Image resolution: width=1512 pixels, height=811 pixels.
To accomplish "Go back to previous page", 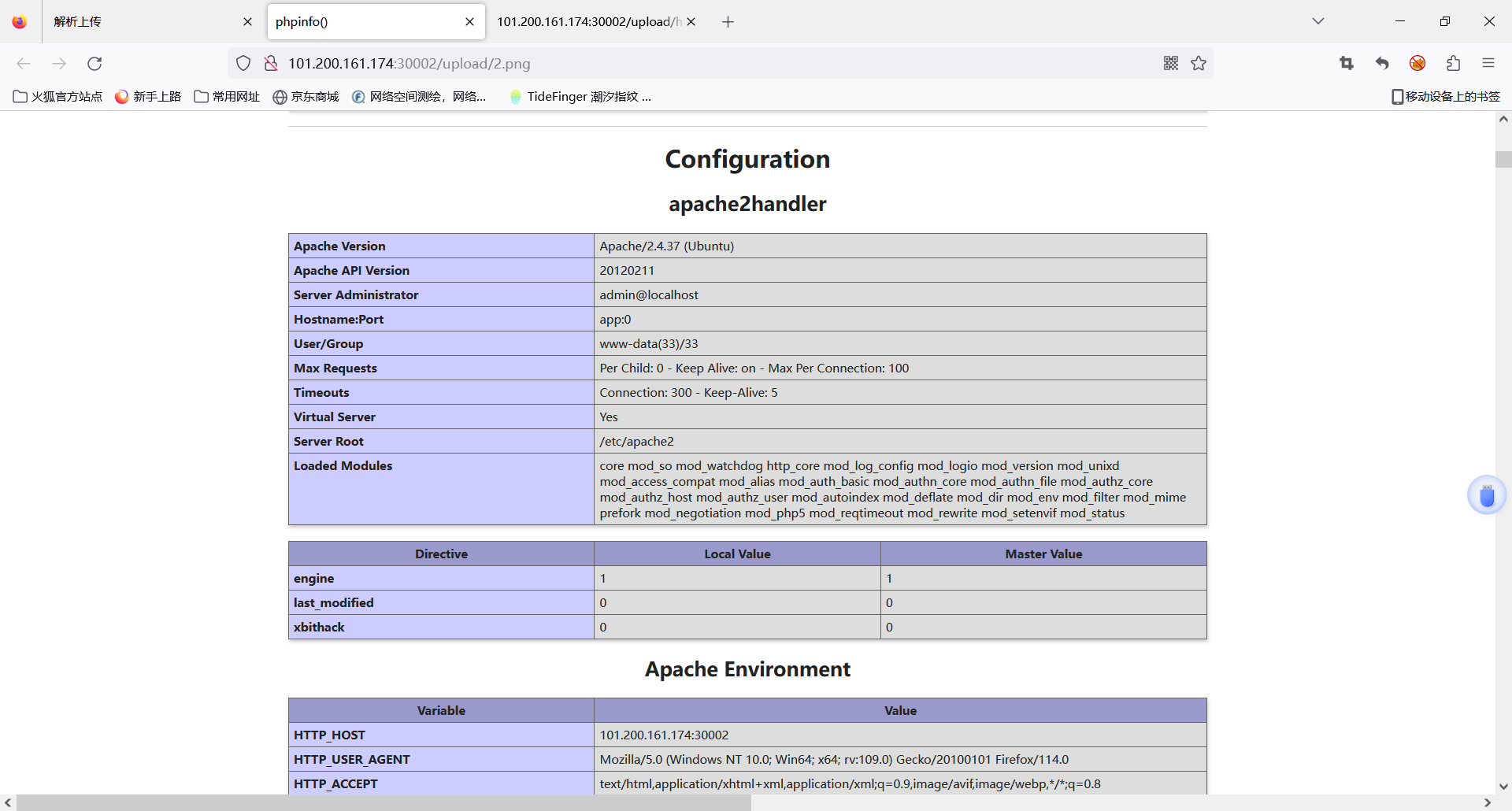I will point(24,63).
